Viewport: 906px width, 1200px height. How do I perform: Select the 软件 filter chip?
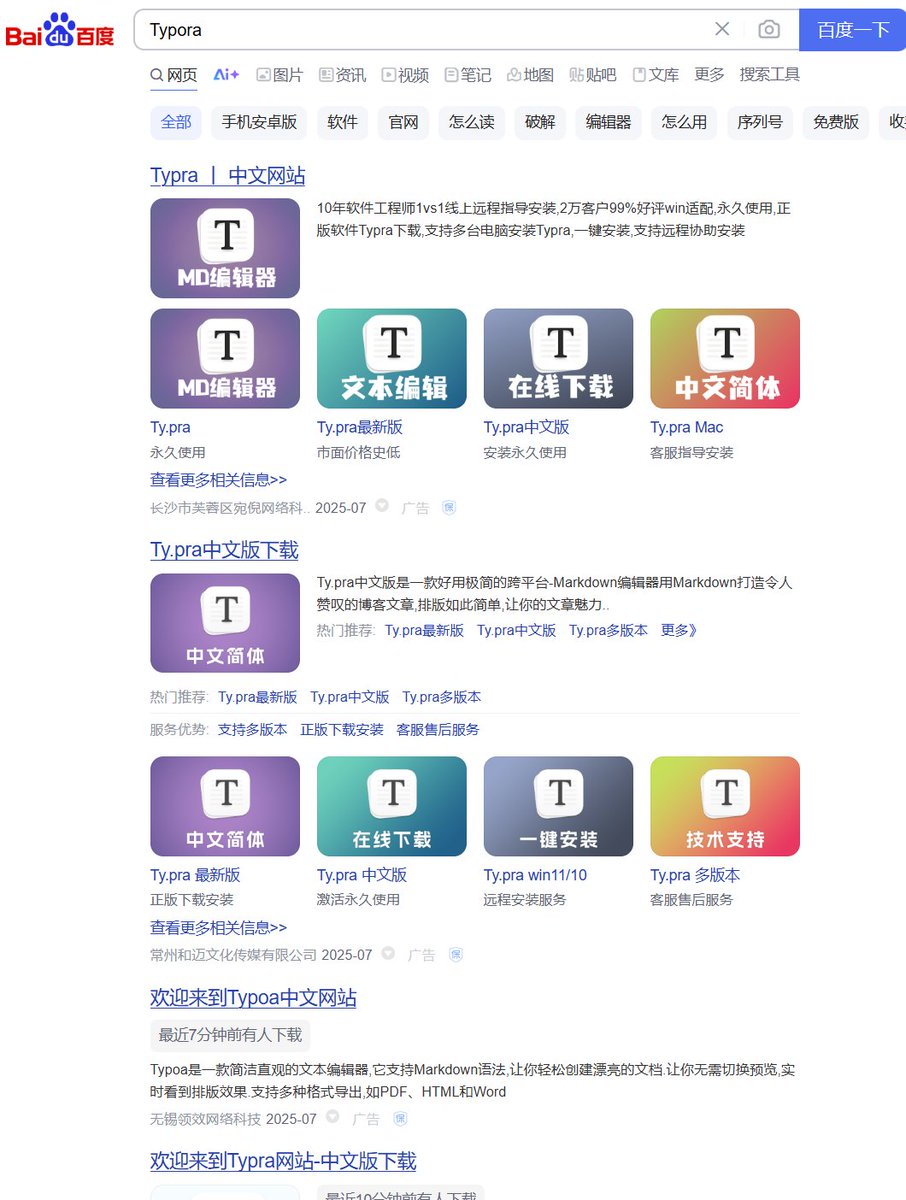pyautogui.click(x=343, y=122)
